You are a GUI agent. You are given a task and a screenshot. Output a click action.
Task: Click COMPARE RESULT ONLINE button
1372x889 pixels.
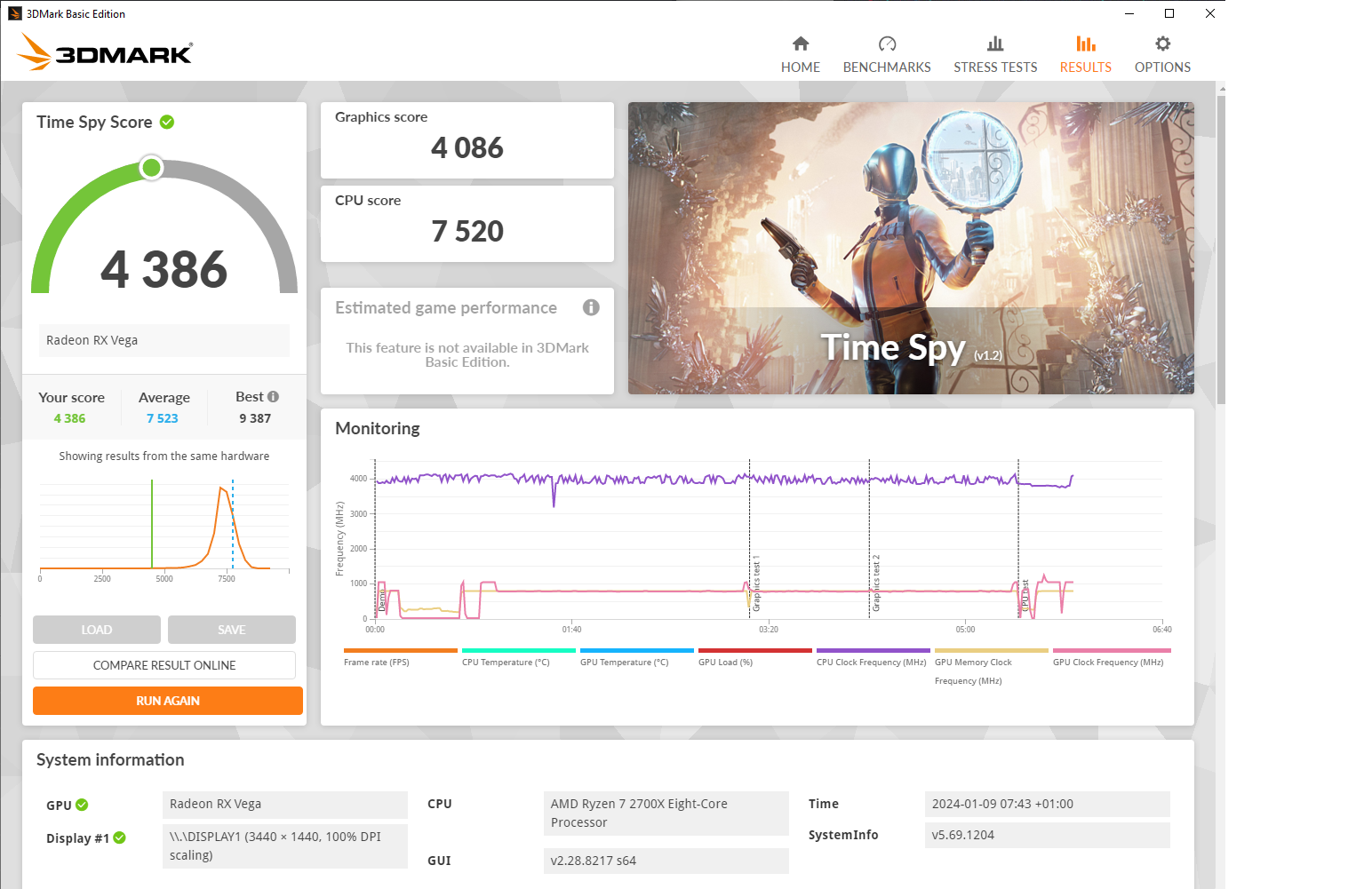click(x=164, y=665)
